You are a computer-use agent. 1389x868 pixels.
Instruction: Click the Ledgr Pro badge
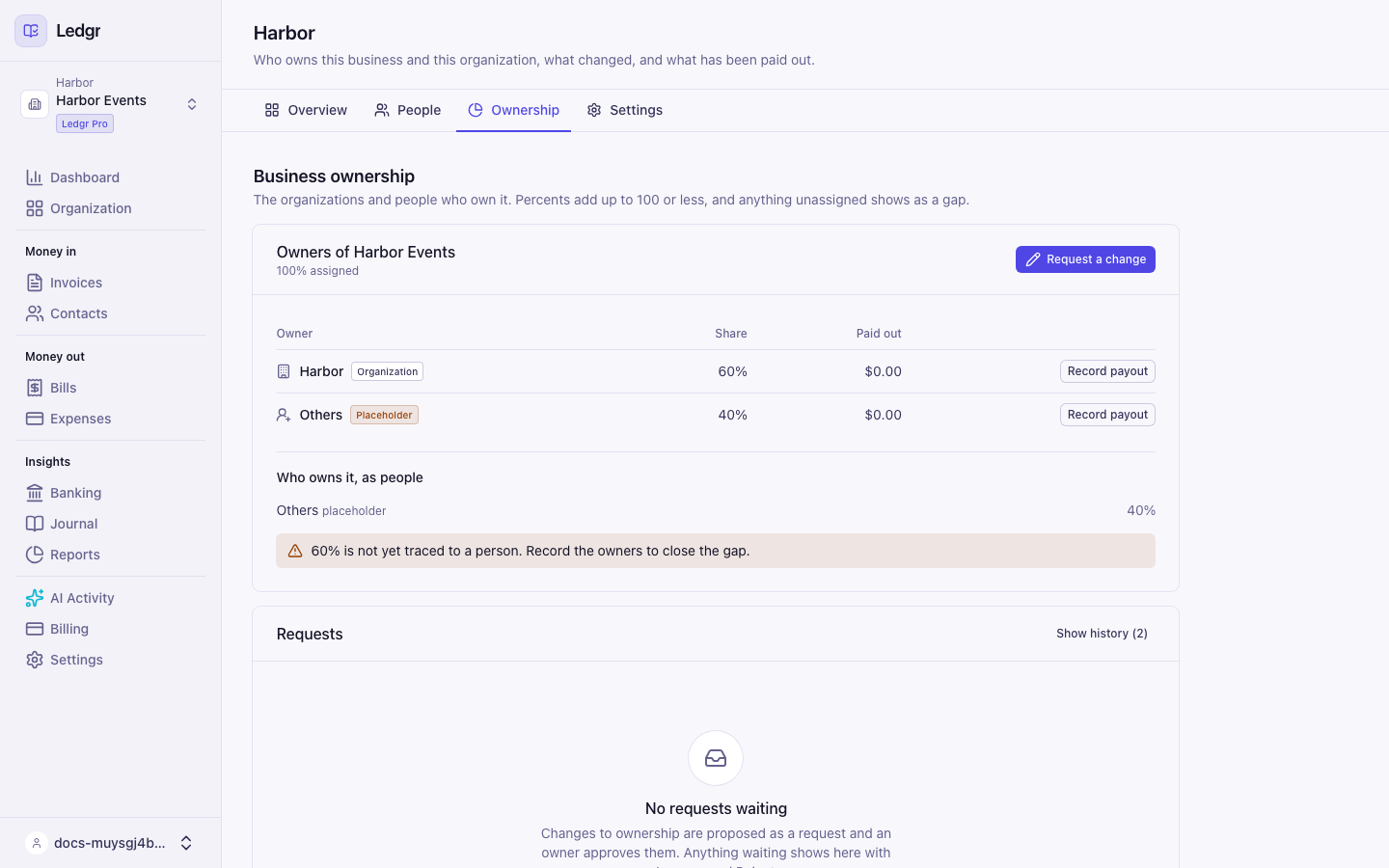click(85, 123)
